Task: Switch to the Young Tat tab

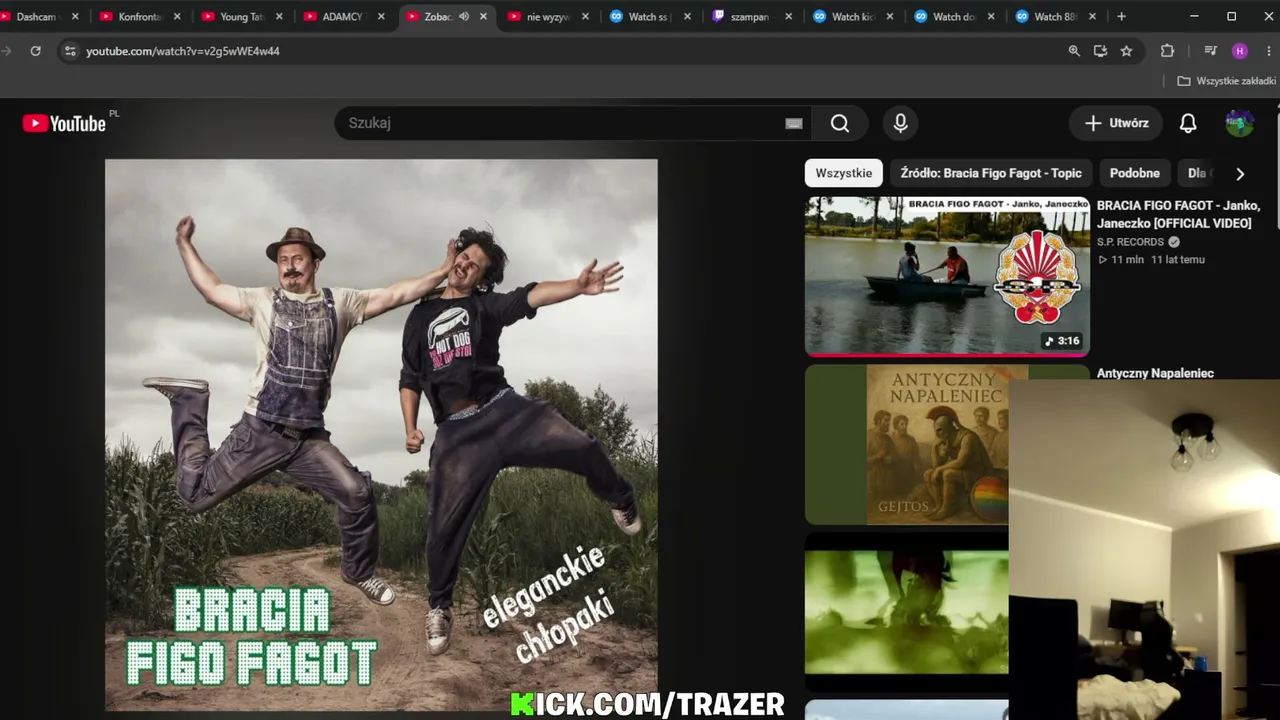Action: (x=242, y=16)
